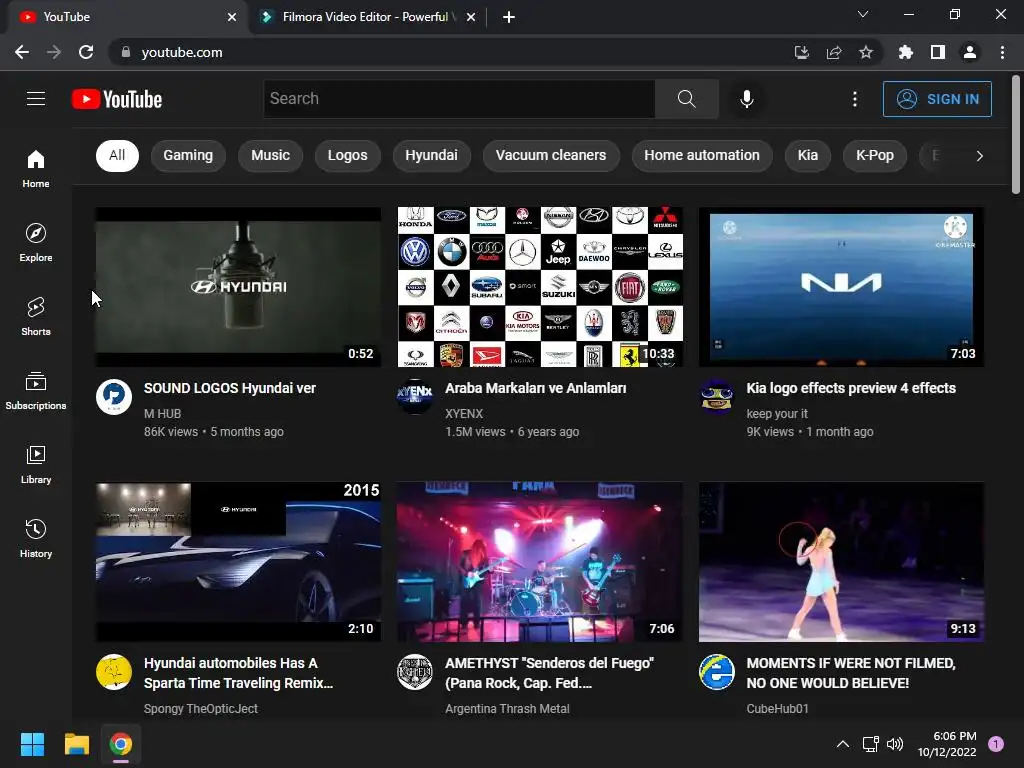This screenshot has width=1024, height=768.
Task: Open History in sidebar
Action: (36, 537)
